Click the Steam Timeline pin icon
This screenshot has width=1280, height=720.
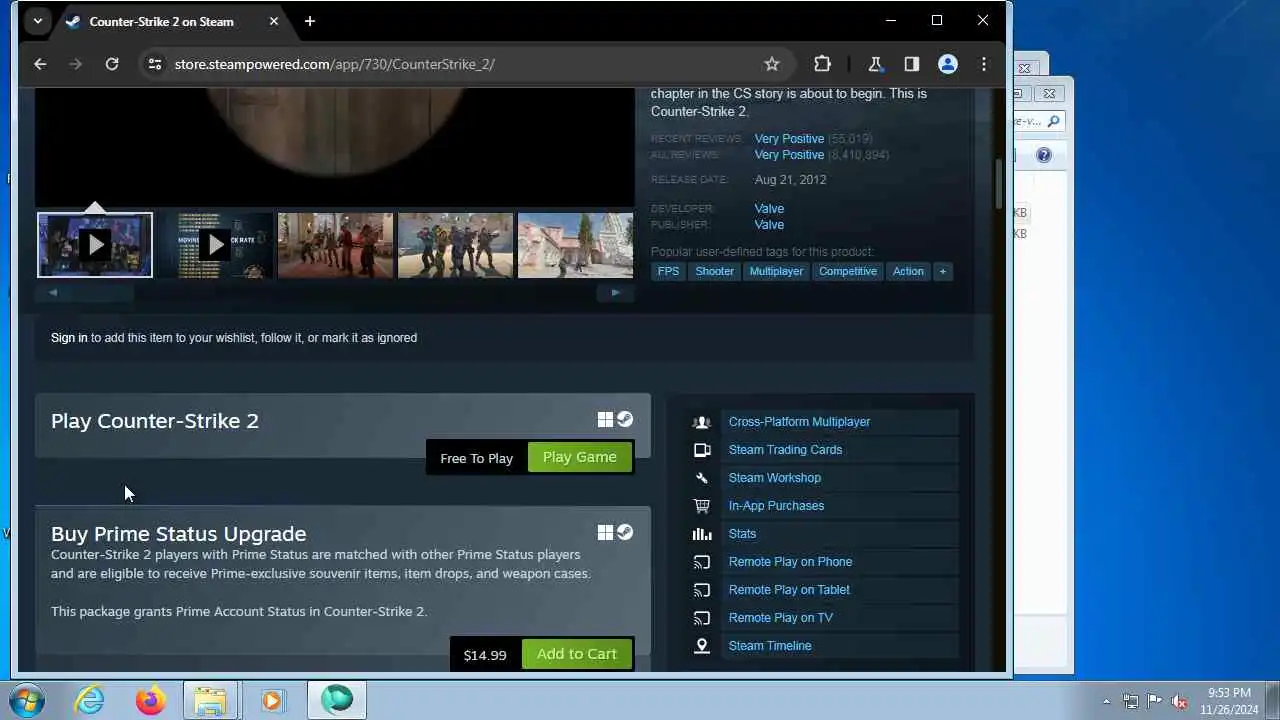pos(702,646)
